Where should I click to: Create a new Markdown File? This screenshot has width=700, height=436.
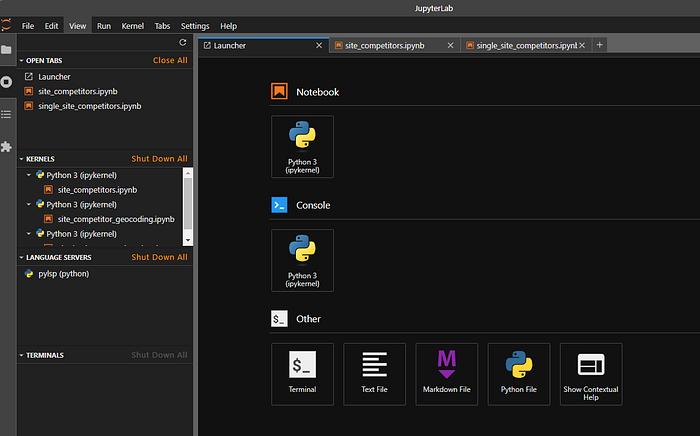tap(446, 374)
